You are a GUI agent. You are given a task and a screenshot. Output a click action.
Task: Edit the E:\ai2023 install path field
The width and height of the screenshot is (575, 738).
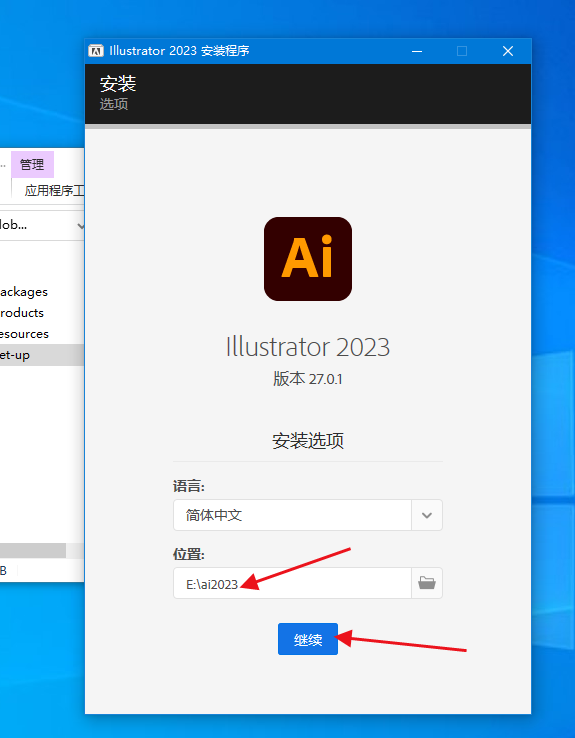[x=292, y=583]
